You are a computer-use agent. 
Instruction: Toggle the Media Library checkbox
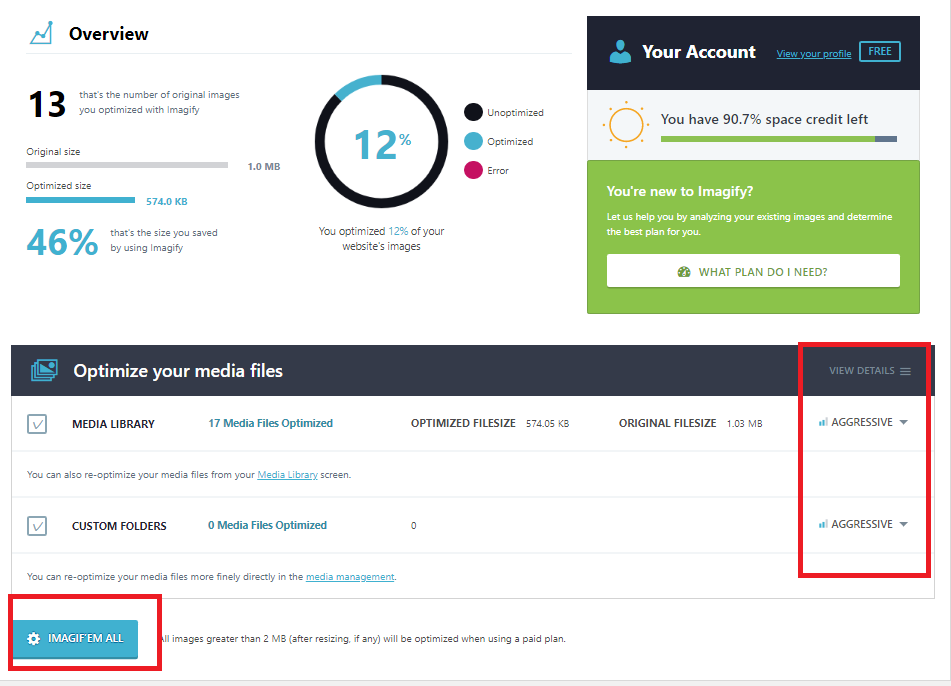click(x=37, y=423)
